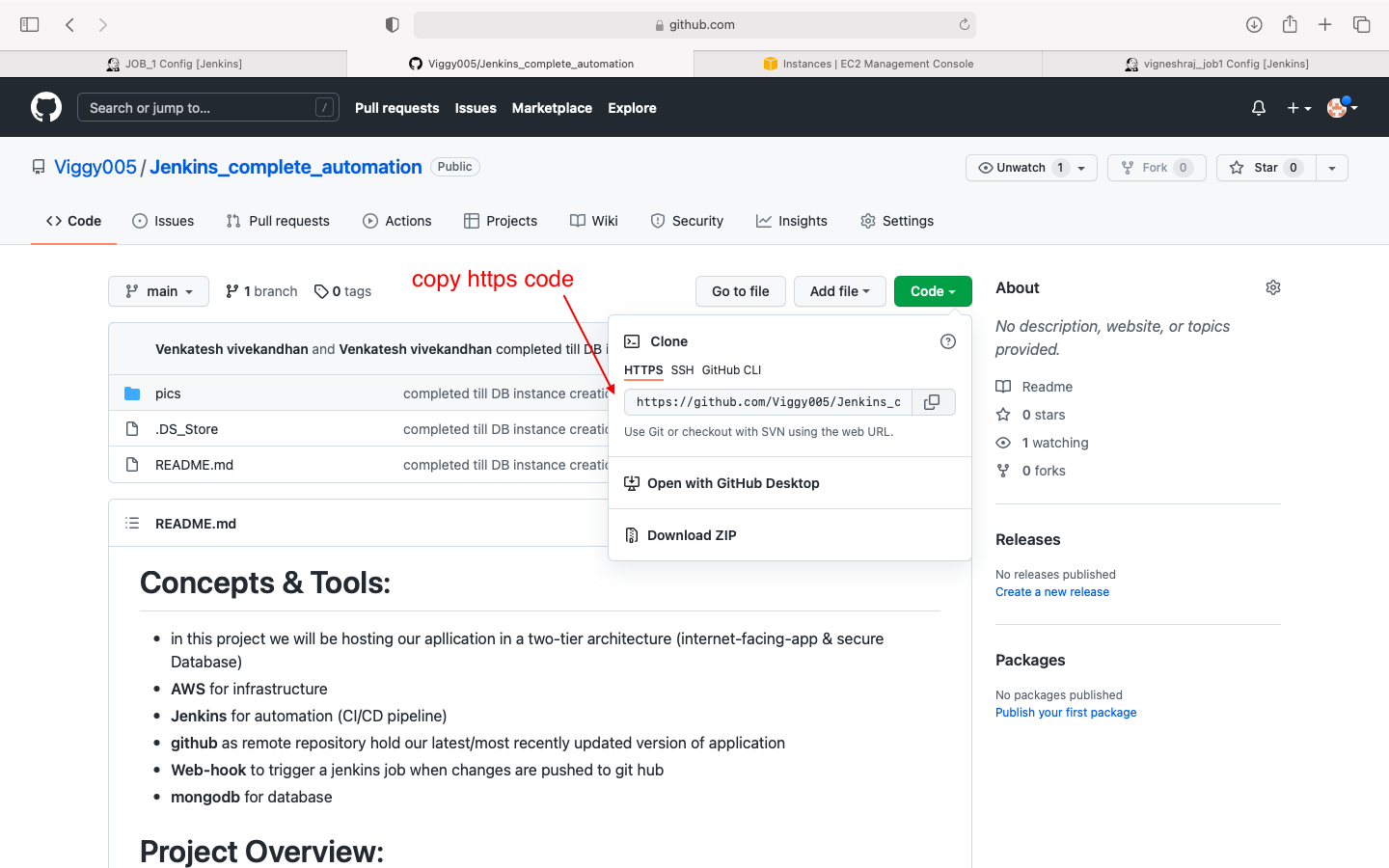The width and height of the screenshot is (1389, 868).
Task: Click the GitHub Octocat logo
Action: [x=46, y=107]
